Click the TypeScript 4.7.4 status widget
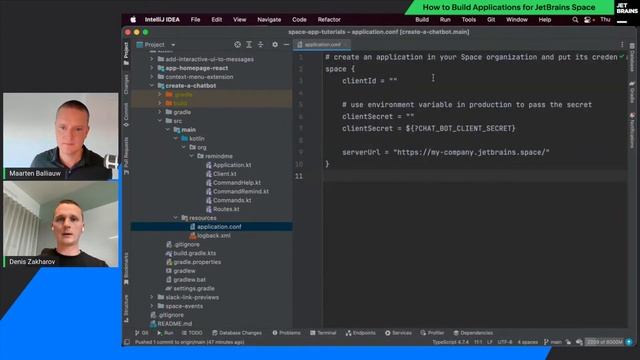640x360 pixels. [x=451, y=342]
